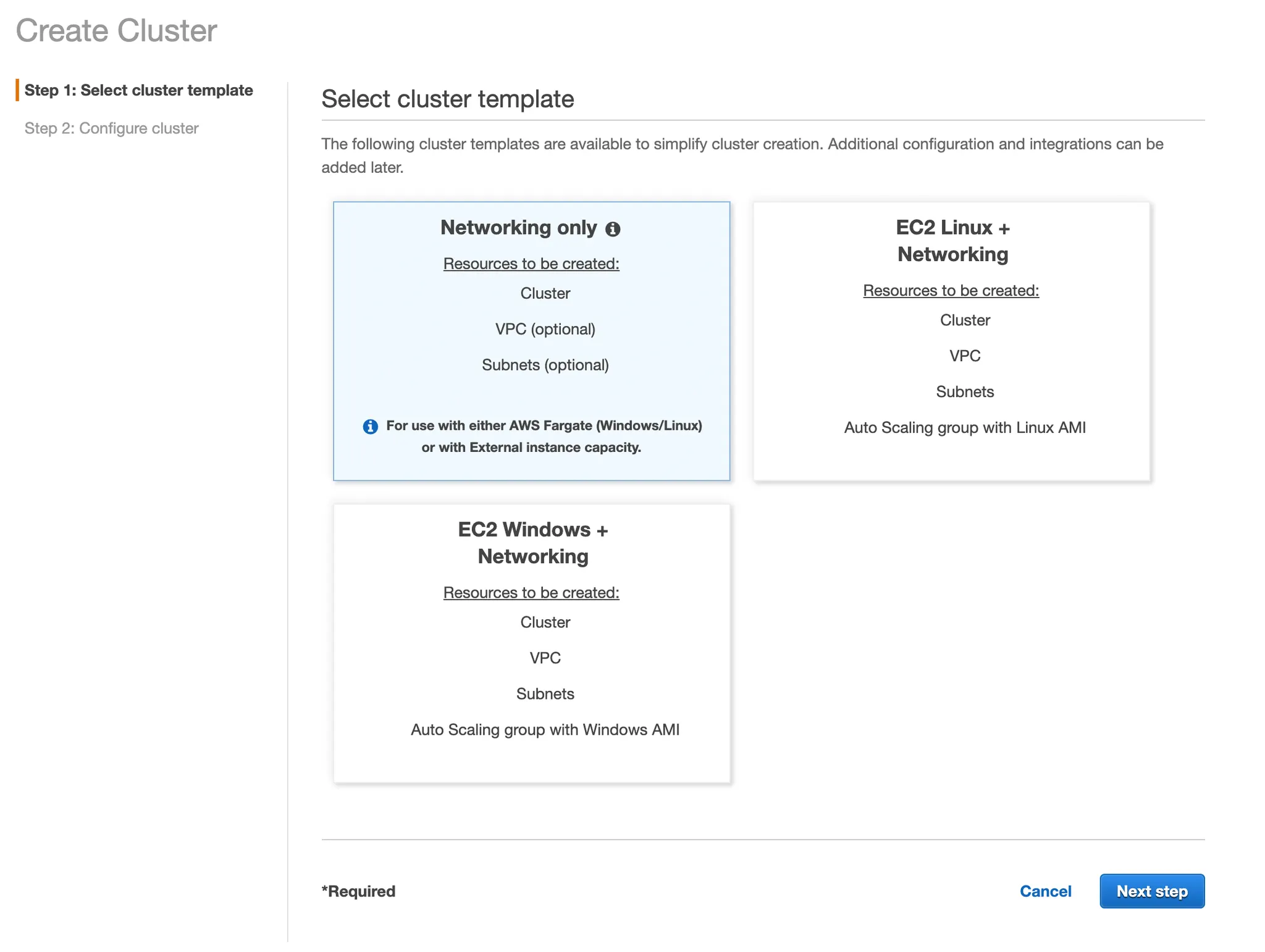Open Step 1: Select cluster template
Viewport: 1265px width, 952px height.
pyautogui.click(x=138, y=90)
